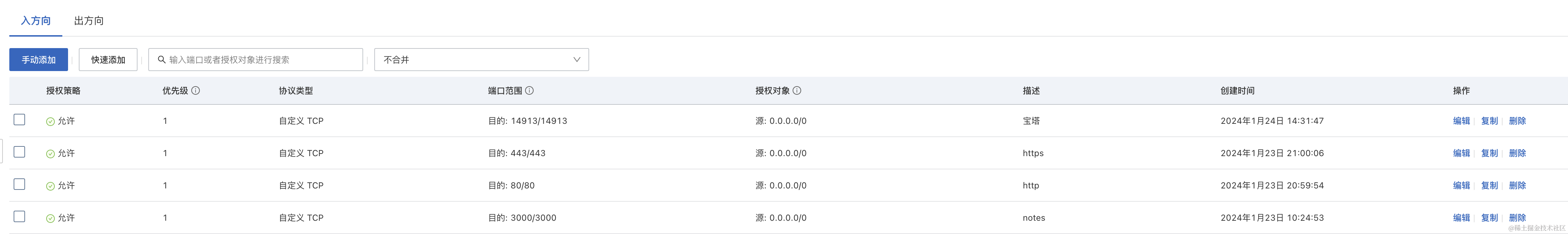Switch to the 出方向 outbound tab
Image resolution: width=1568 pixels, height=234 pixels.
point(89,21)
